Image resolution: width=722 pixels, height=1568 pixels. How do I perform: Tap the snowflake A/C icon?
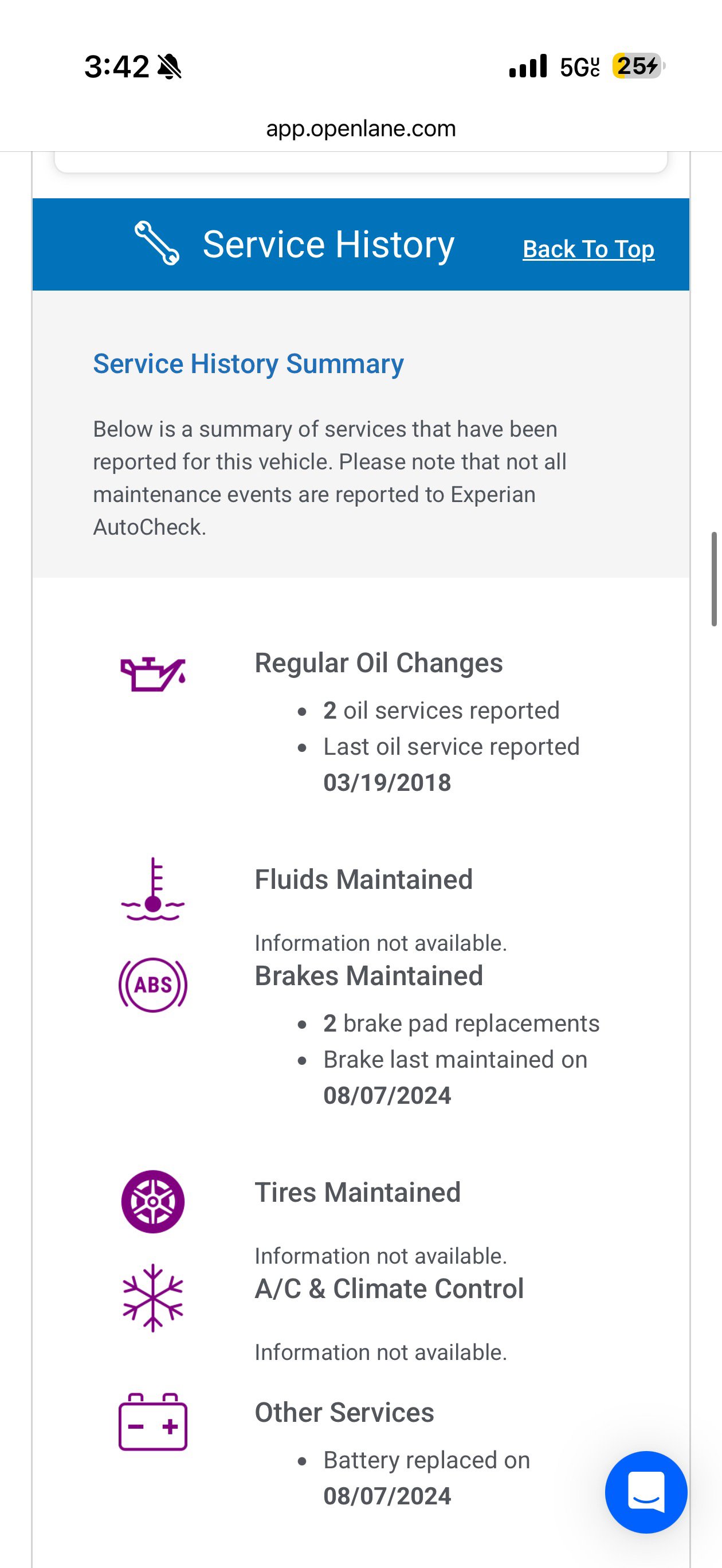[x=153, y=1297]
